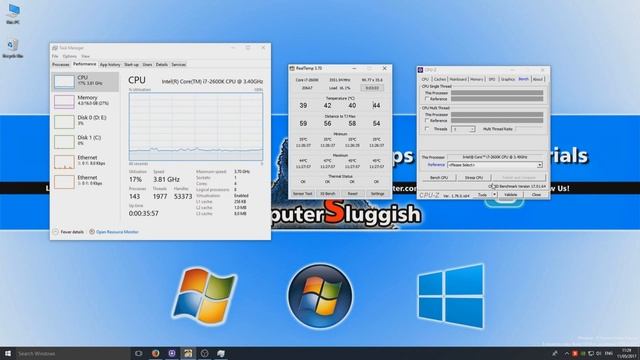Switch to the Performance tab
Viewport: 640px width, 360px height.
[x=84, y=64]
